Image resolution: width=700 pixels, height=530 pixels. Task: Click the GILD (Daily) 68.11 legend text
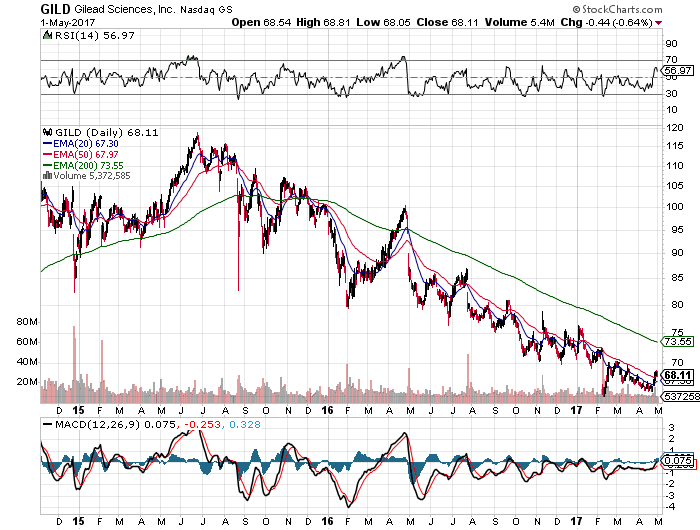107,133
